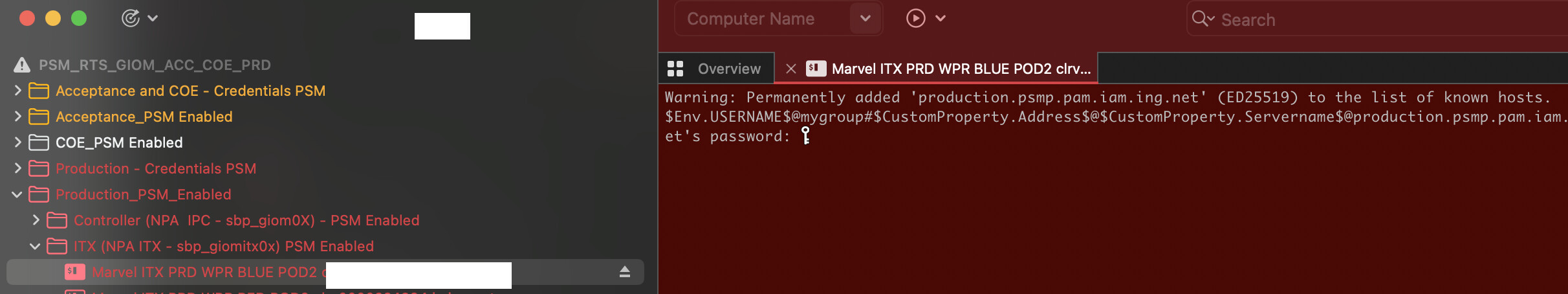Collapse the Production_PSM_Enabled folder

[17, 194]
